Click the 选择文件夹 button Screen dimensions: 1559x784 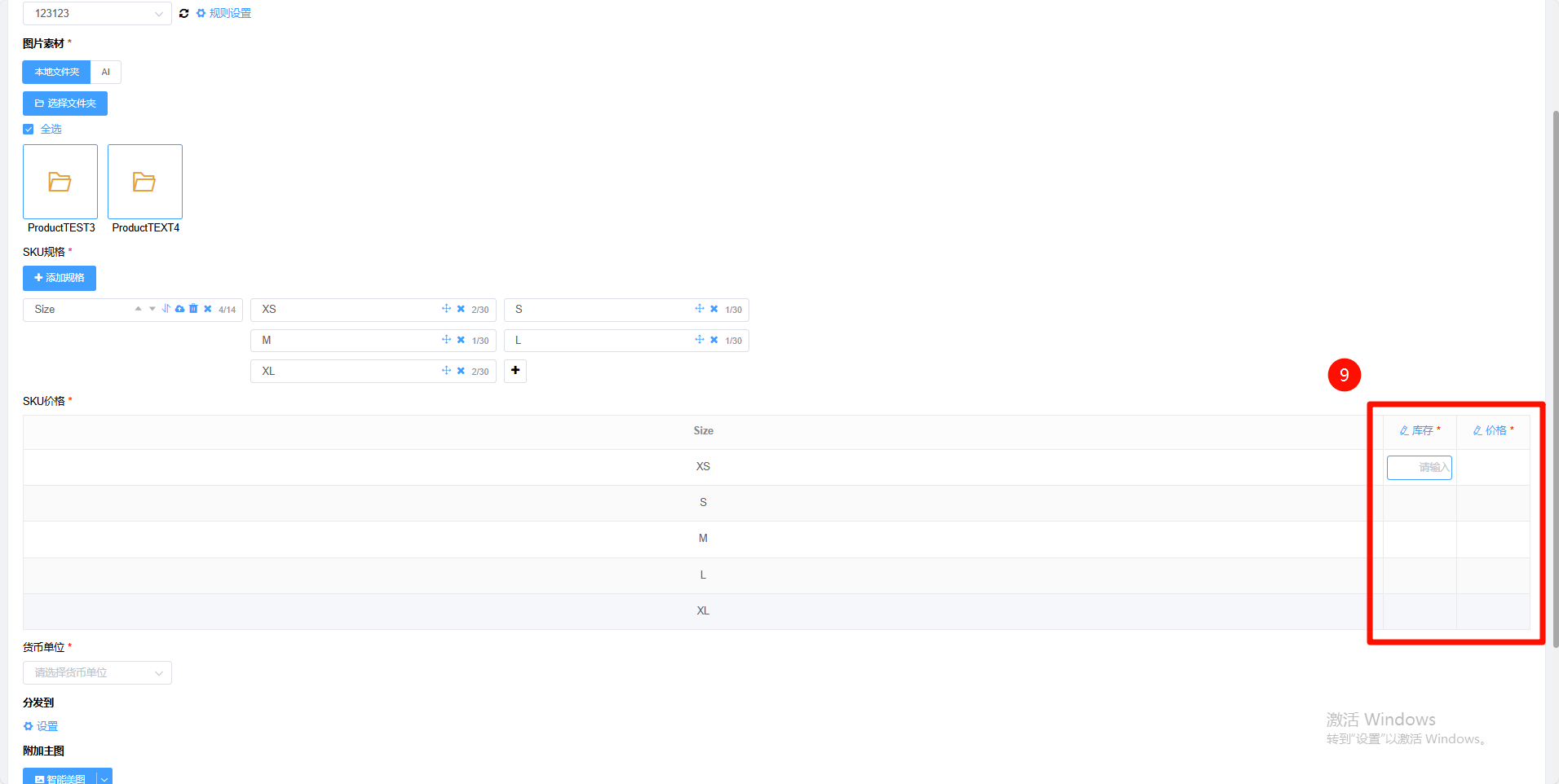(65, 104)
